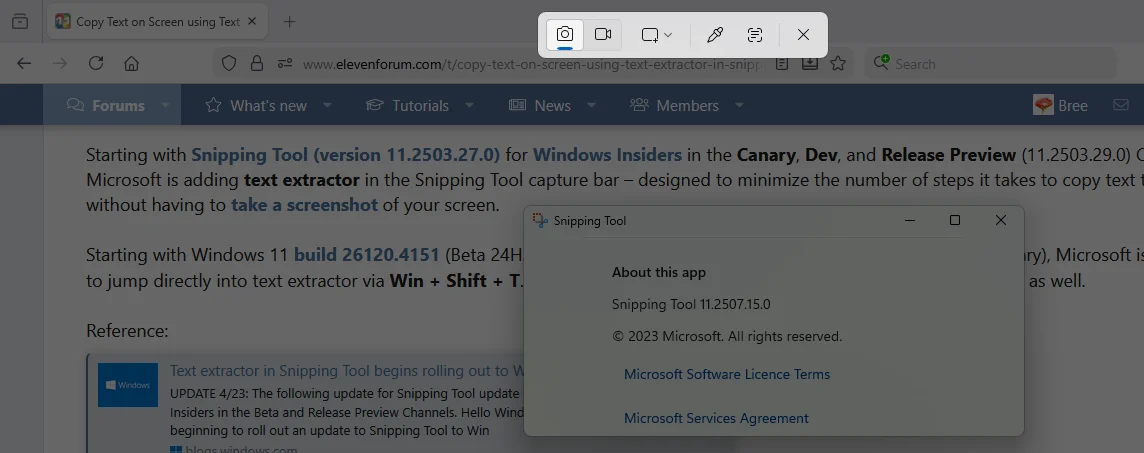Open site permissions icon in address bar
This screenshot has height=453, width=1144.
coord(285,63)
